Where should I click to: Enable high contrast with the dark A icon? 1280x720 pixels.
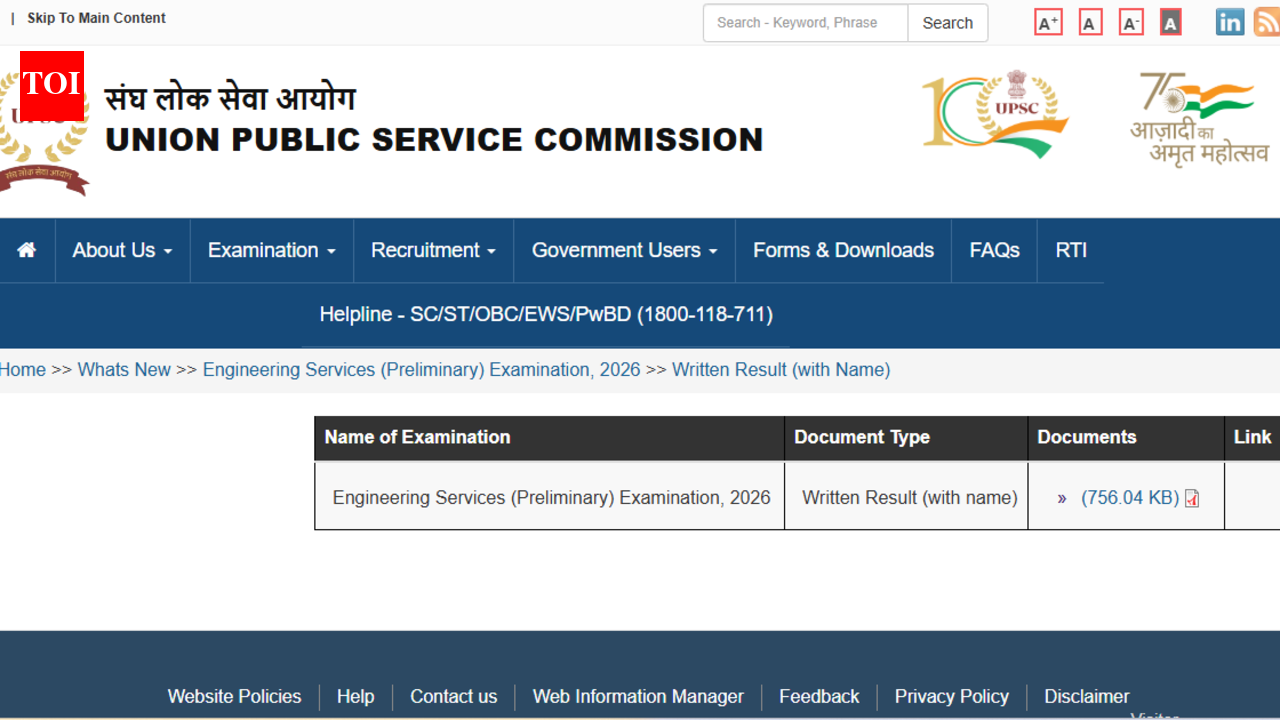[x=1170, y=21]
